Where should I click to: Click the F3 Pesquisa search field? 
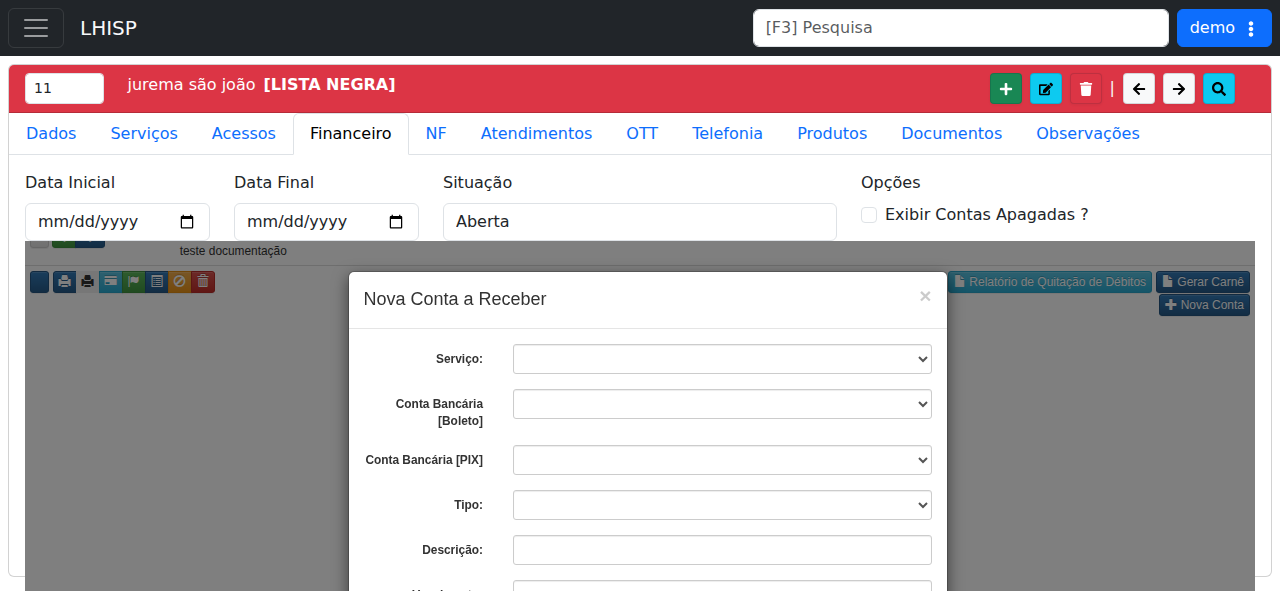tap(961, 28)
